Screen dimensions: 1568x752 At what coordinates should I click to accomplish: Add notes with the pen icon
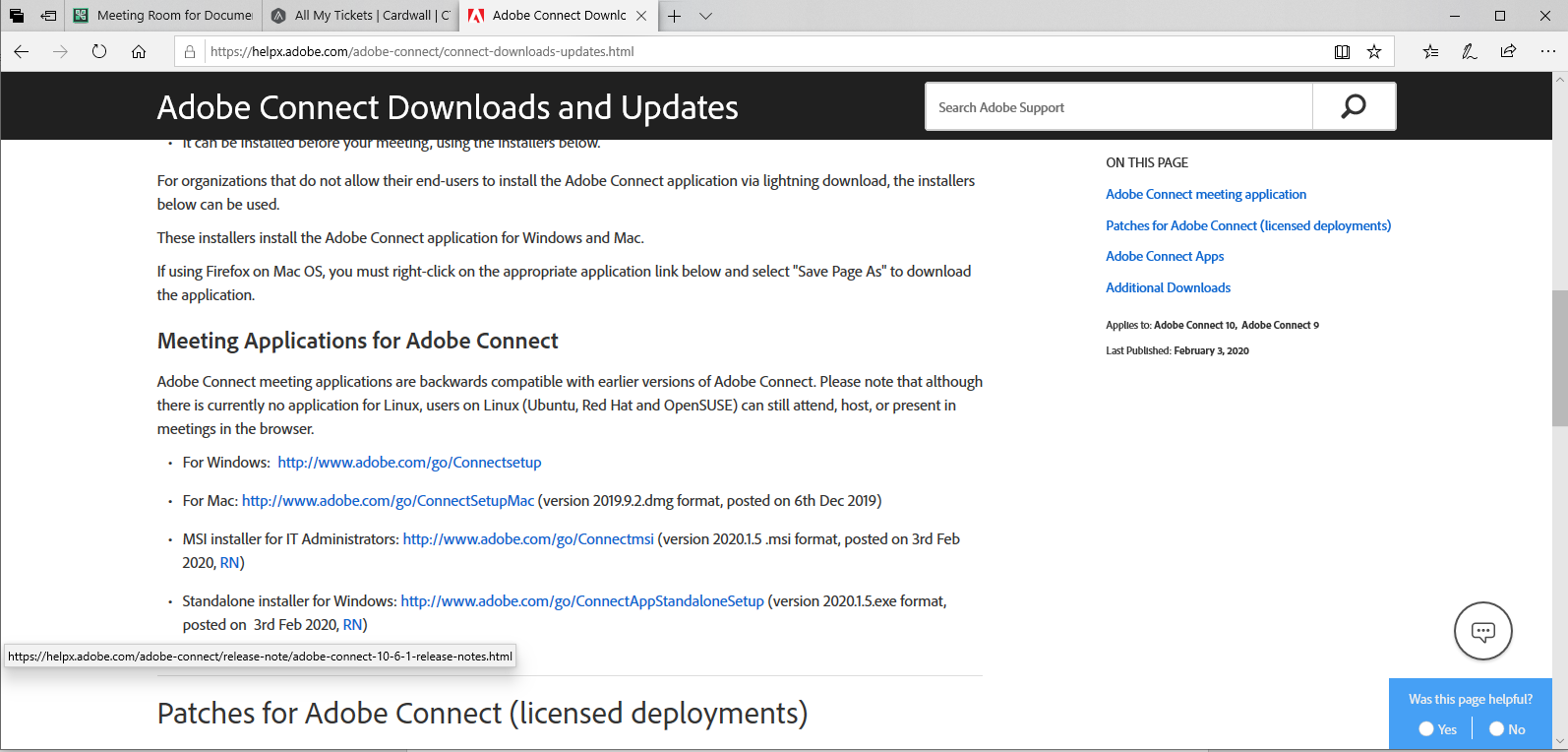(1469, 51)
